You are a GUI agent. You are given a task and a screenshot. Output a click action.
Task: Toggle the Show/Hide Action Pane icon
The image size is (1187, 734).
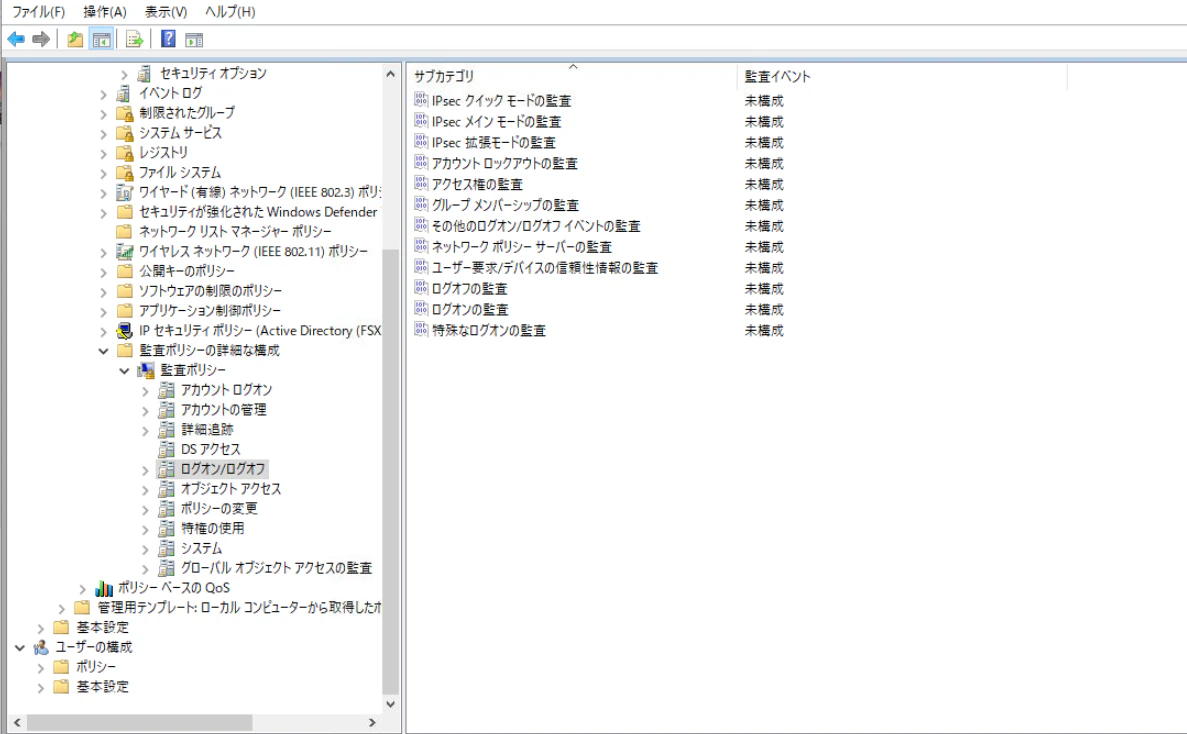(x=194, y=39)
